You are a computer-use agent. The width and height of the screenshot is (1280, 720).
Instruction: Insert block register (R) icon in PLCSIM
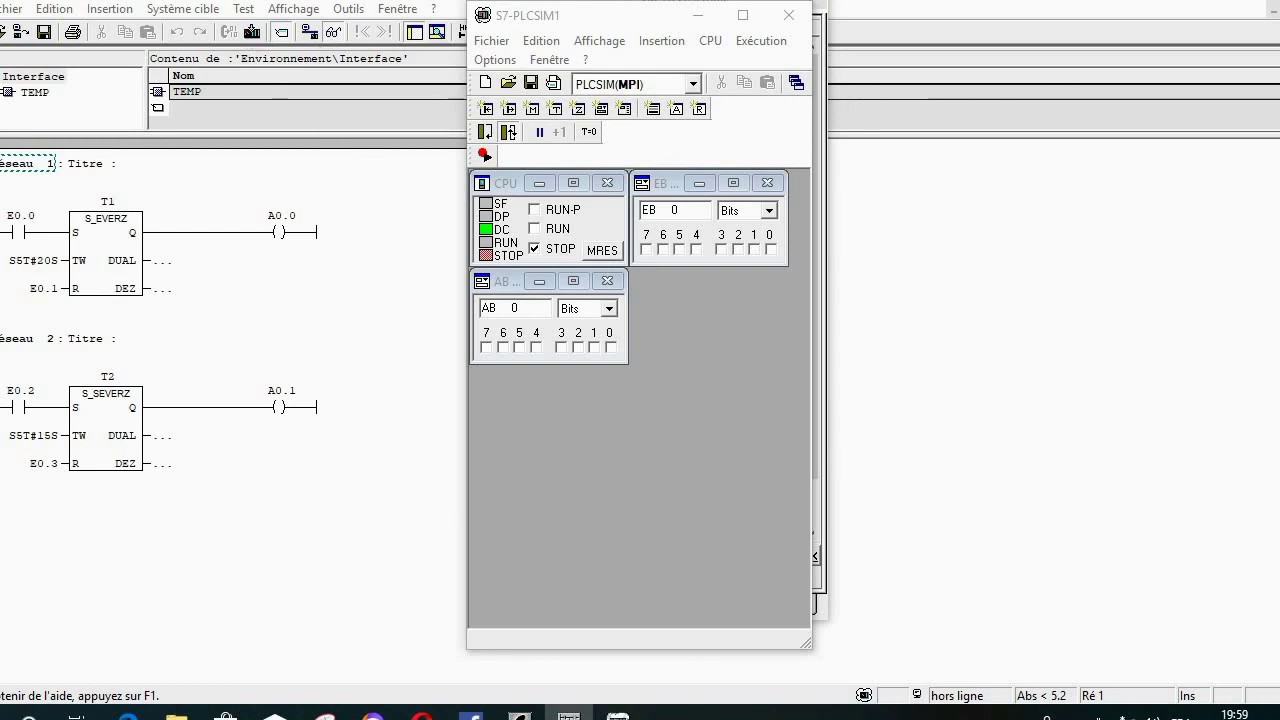pos(699,108)
